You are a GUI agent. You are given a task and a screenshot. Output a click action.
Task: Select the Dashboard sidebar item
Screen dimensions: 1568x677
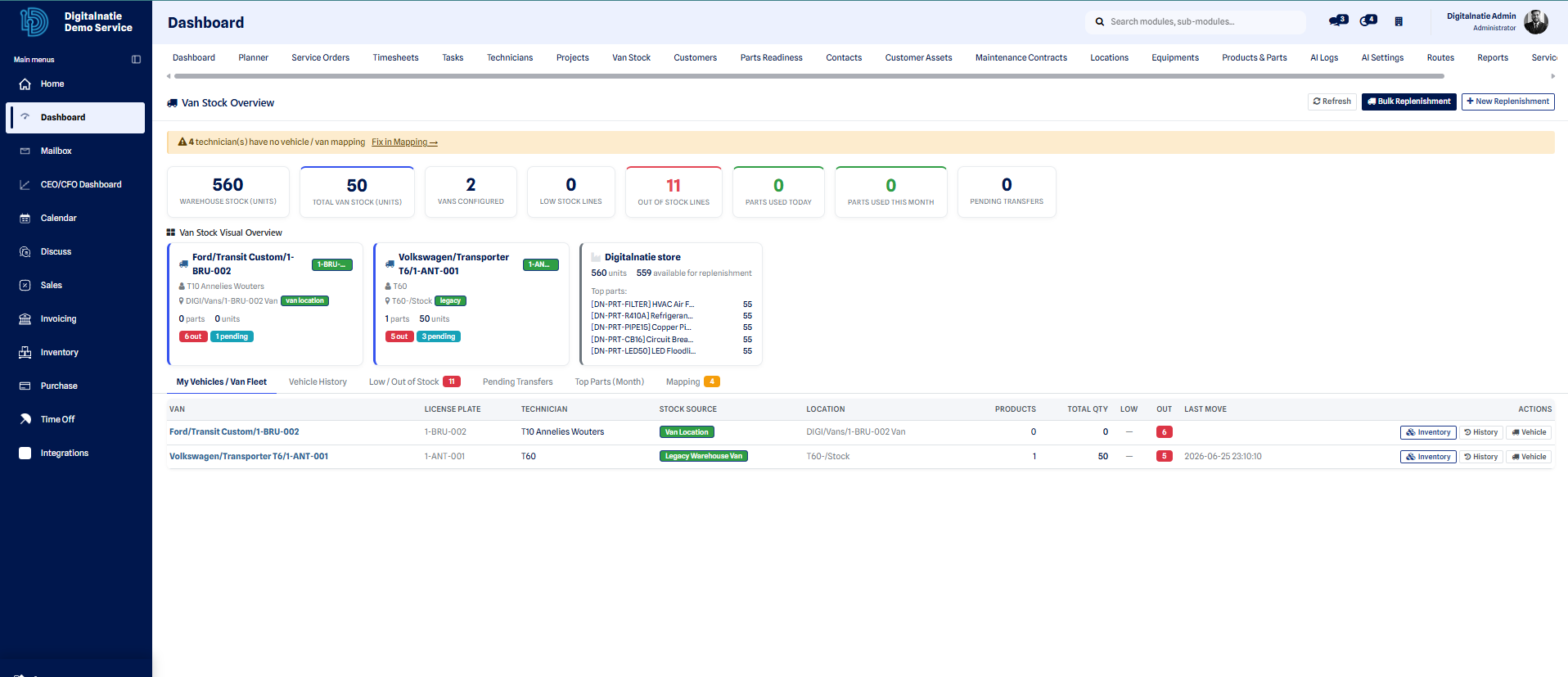click(74, 117)
